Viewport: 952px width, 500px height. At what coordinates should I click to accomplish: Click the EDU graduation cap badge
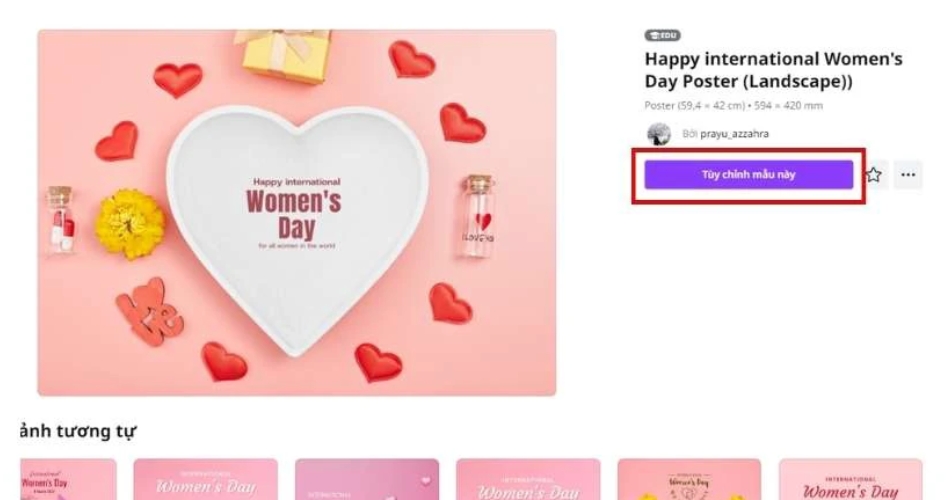(662, 35)
